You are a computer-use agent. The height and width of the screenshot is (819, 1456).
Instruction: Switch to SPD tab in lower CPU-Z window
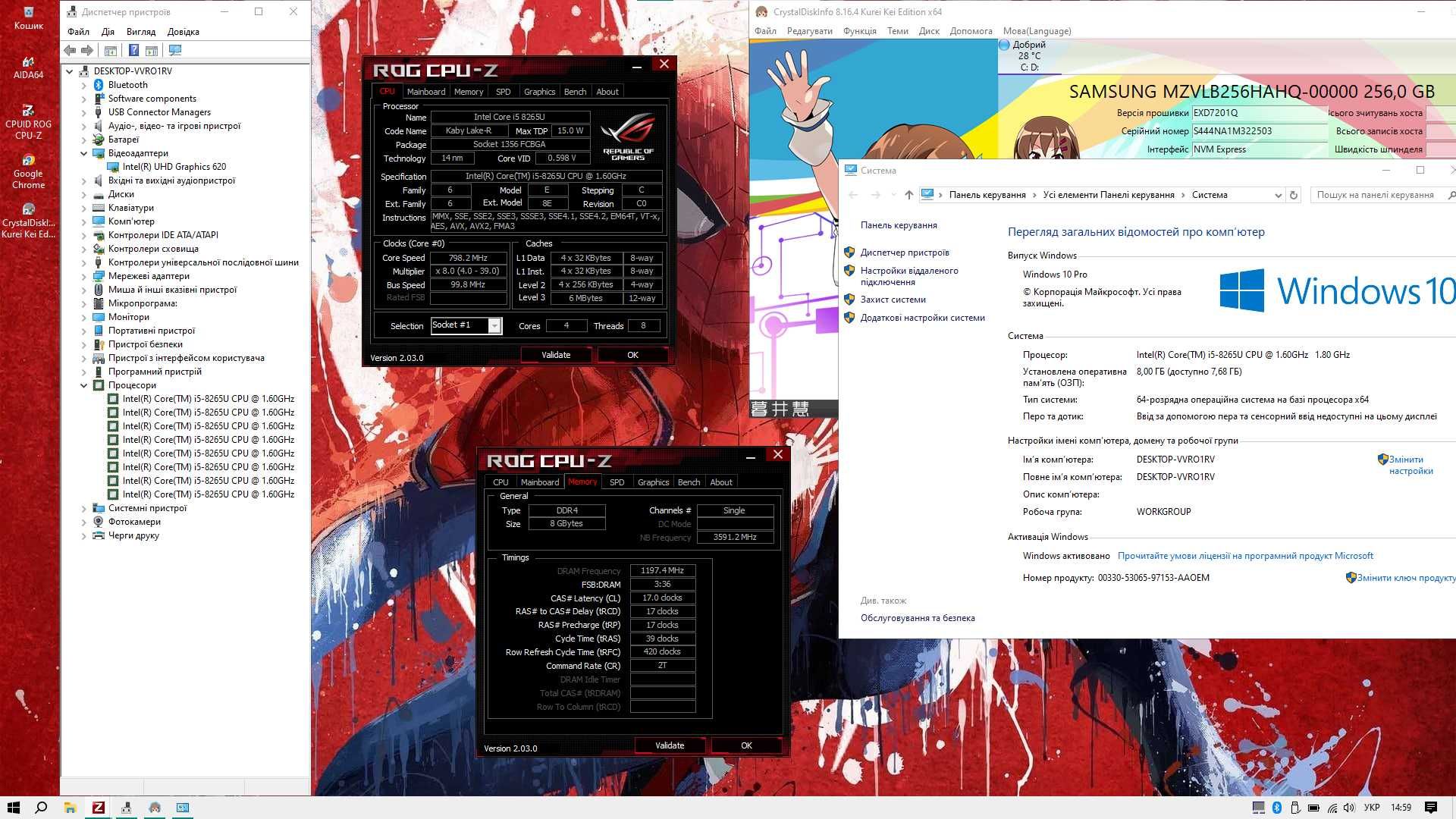click(617, 482)
